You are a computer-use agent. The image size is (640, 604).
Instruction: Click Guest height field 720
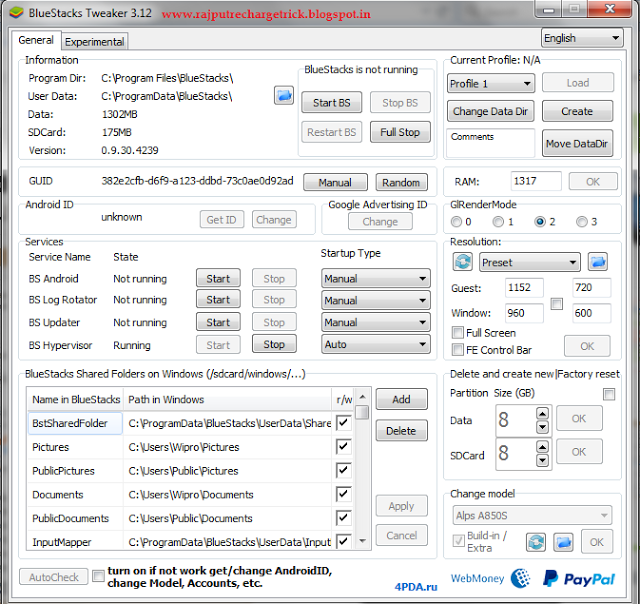[x=591, y=288]
